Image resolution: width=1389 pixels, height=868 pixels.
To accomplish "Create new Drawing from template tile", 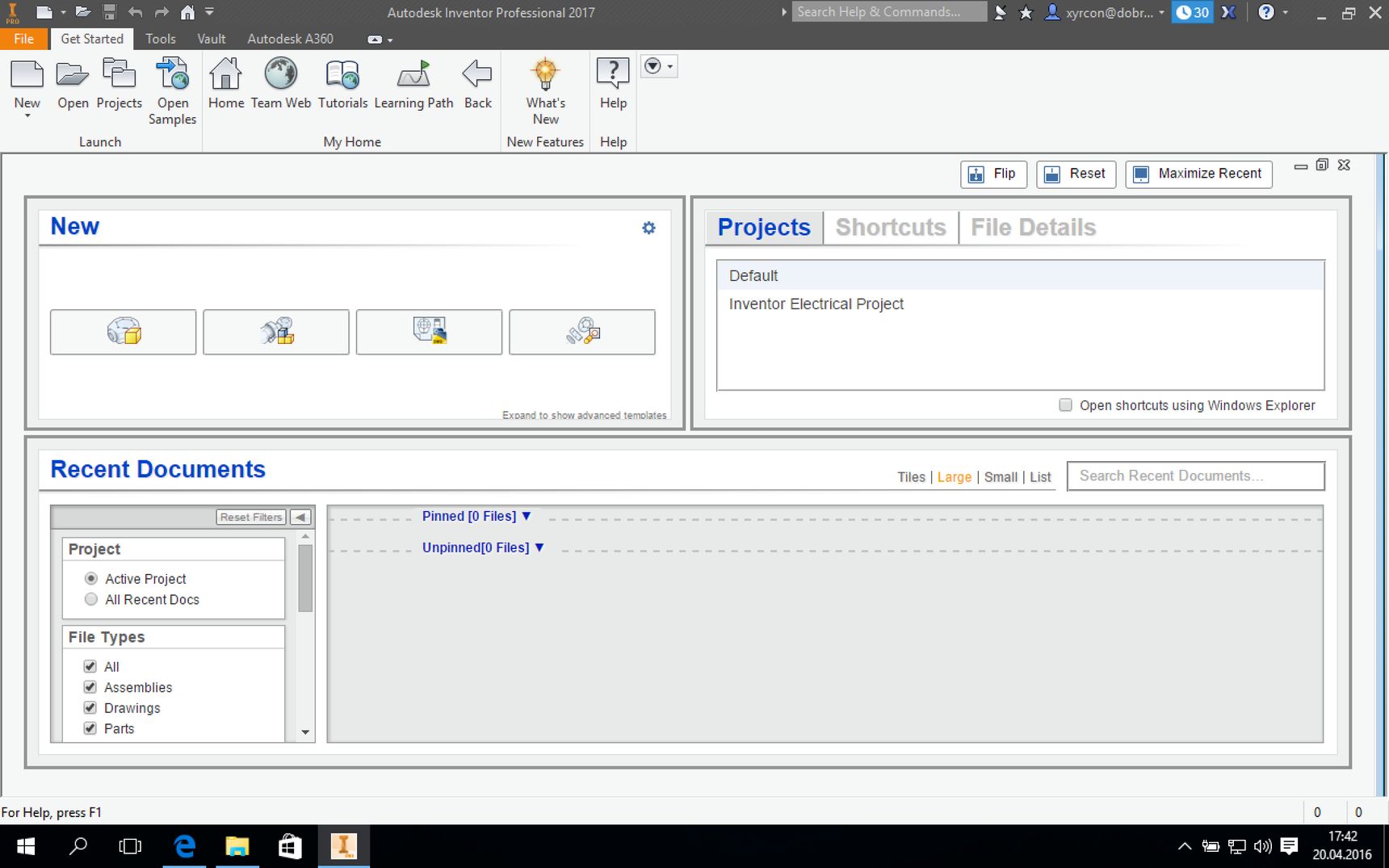I will tap(429, 332).
